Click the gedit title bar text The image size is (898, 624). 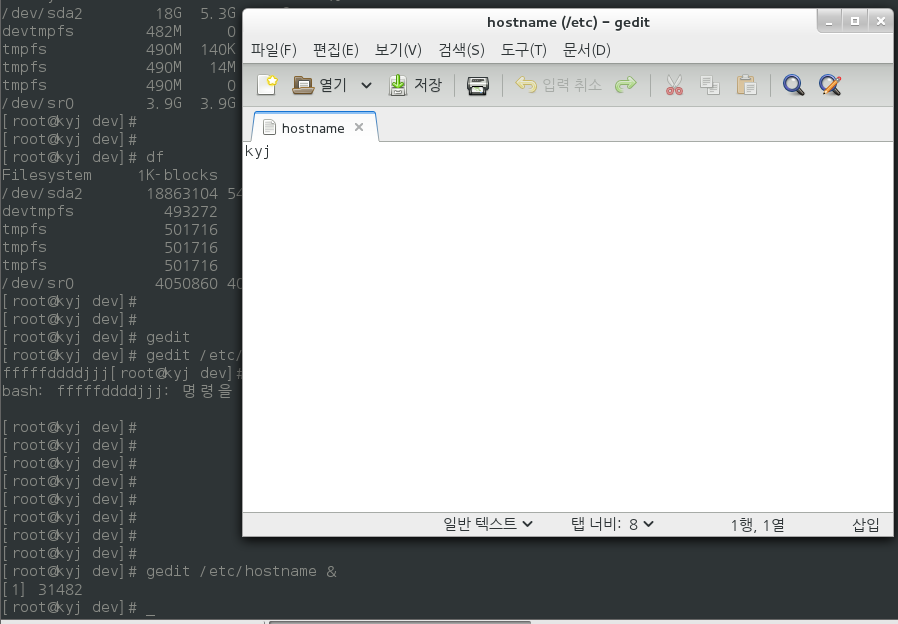click(x=568, y=22)
